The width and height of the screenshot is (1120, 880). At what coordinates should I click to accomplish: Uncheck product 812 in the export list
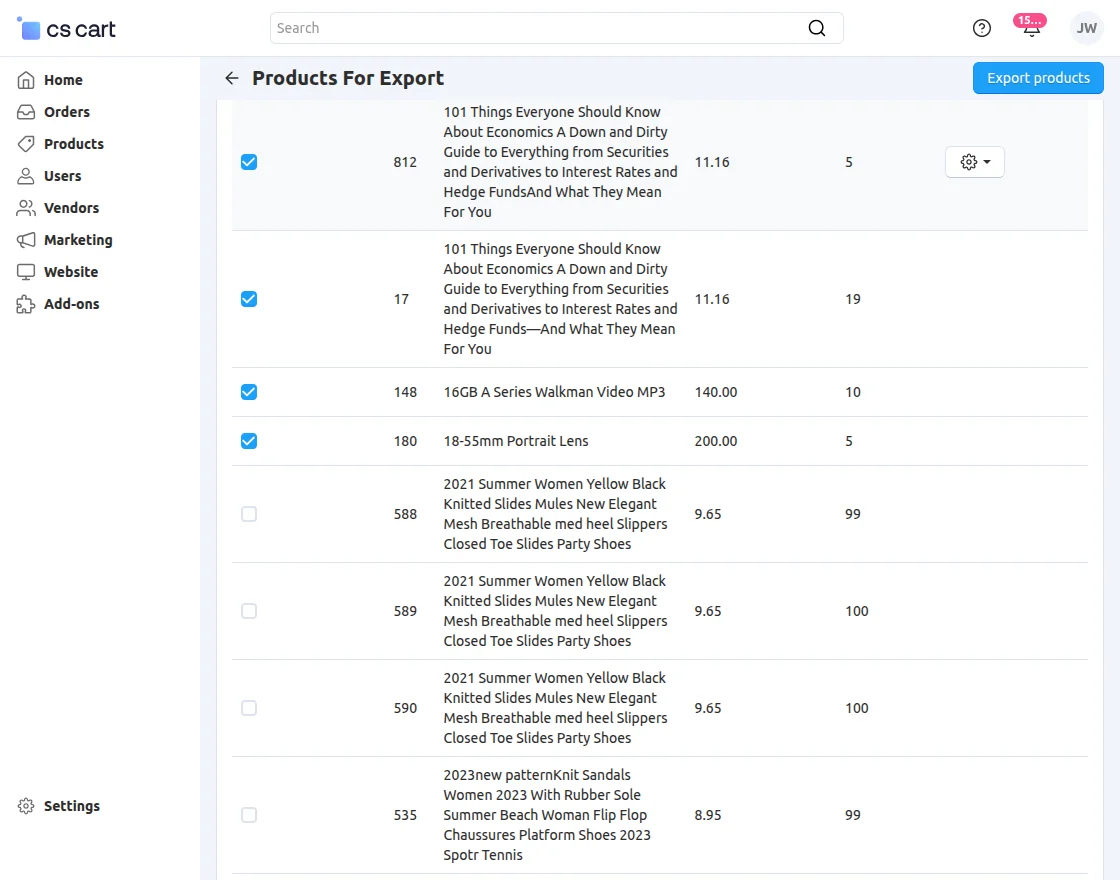click(x=248, y=161)
